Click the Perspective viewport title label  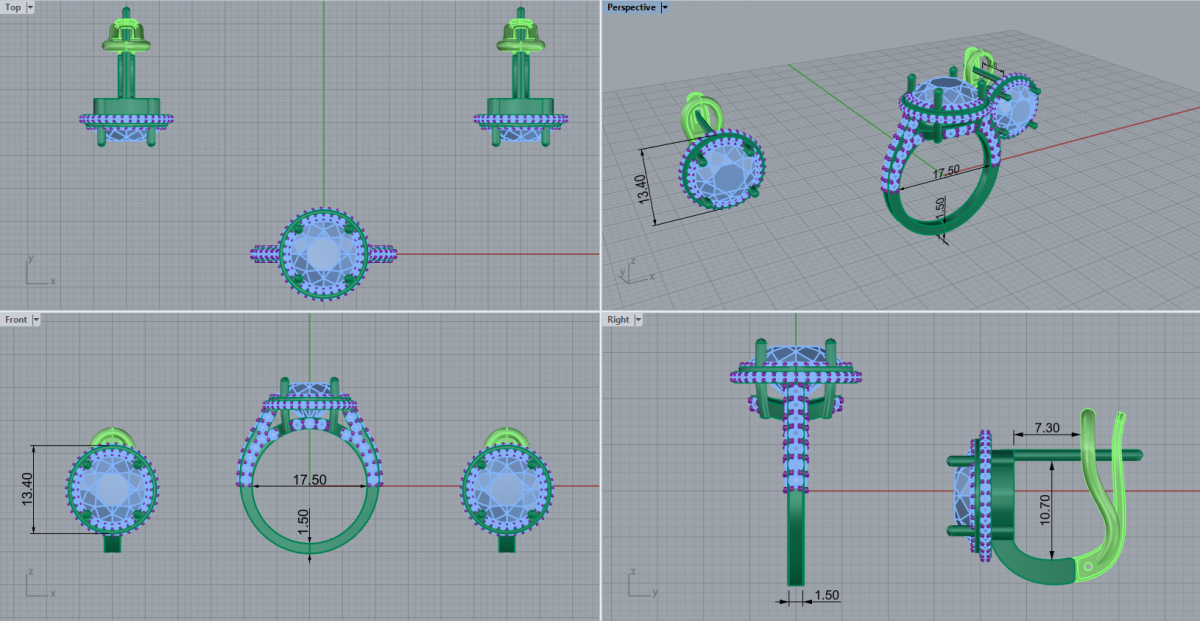coord(632,7)
